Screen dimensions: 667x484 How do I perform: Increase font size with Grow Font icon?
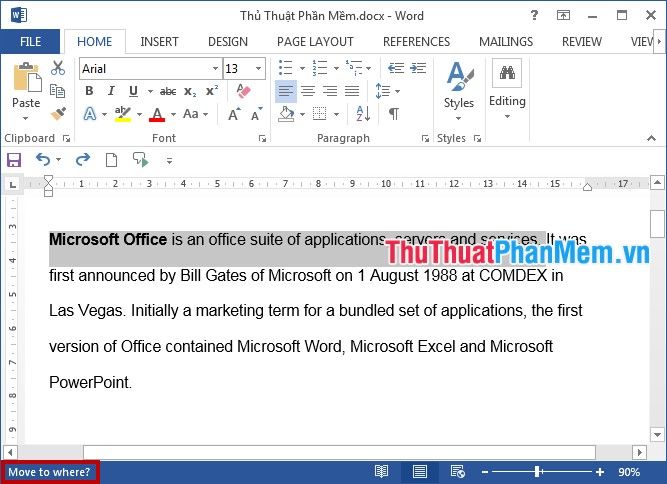tap(234, 114)
